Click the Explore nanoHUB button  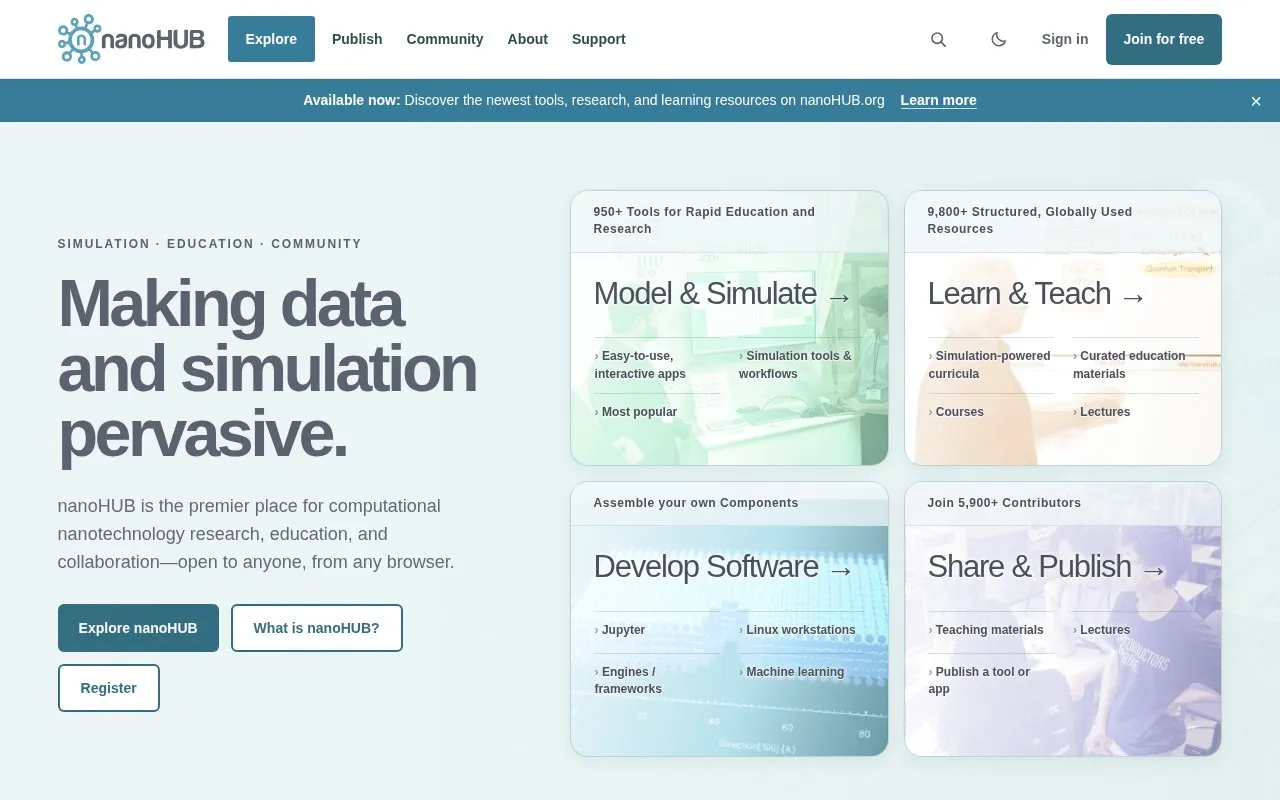[138, 628]
